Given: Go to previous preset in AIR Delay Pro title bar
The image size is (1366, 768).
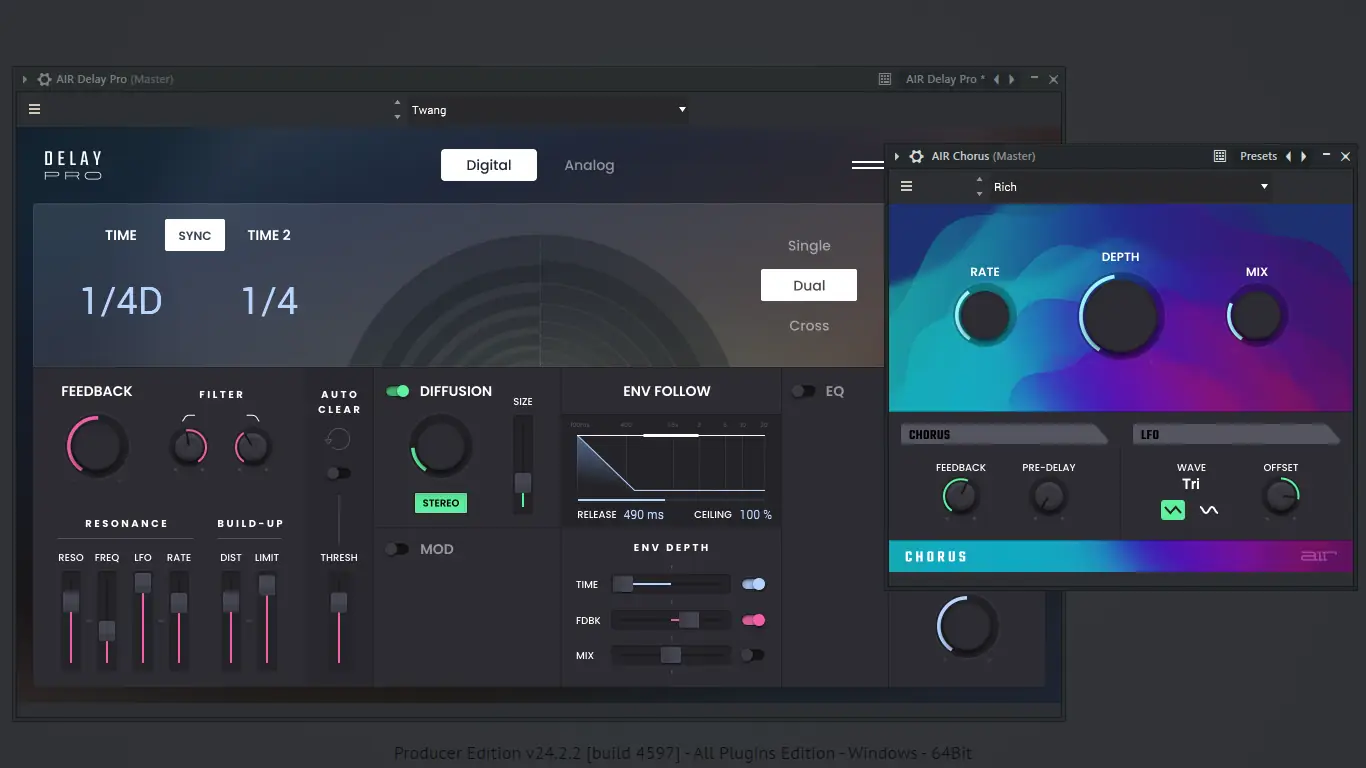Looking at the screenshot, I should pos(996,79).
